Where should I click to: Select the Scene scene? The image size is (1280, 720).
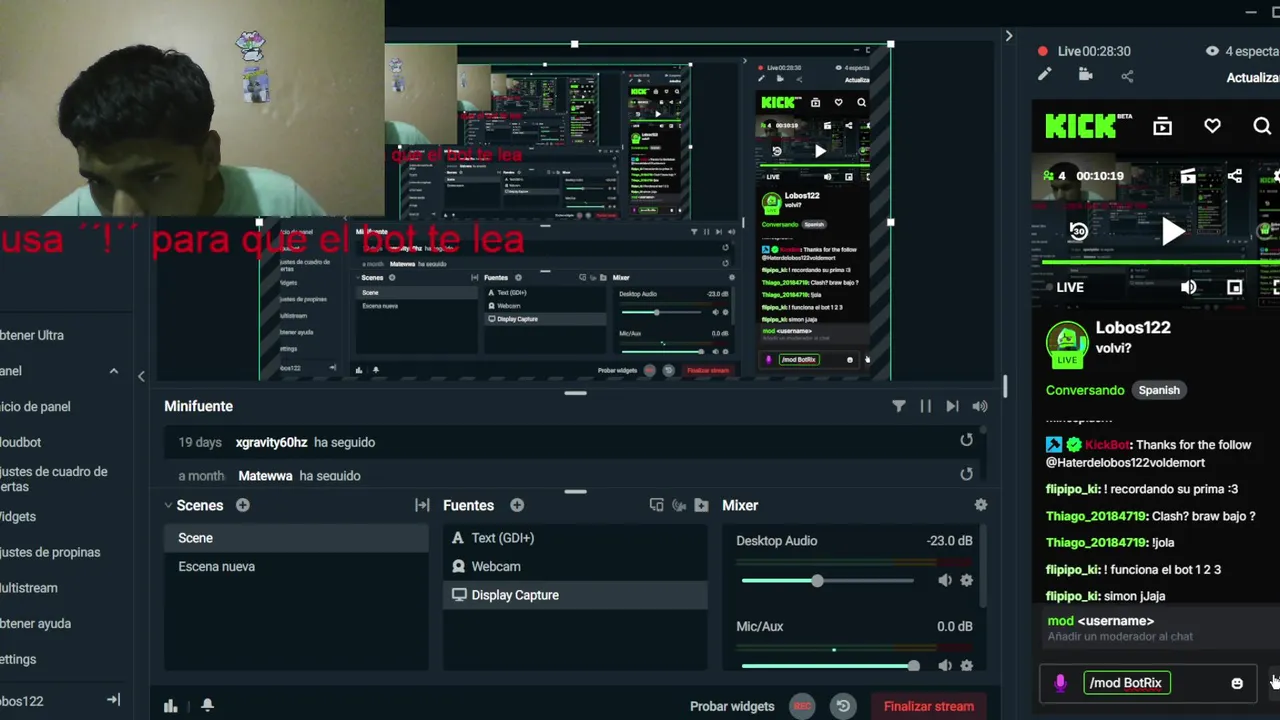tap(296, 538)
